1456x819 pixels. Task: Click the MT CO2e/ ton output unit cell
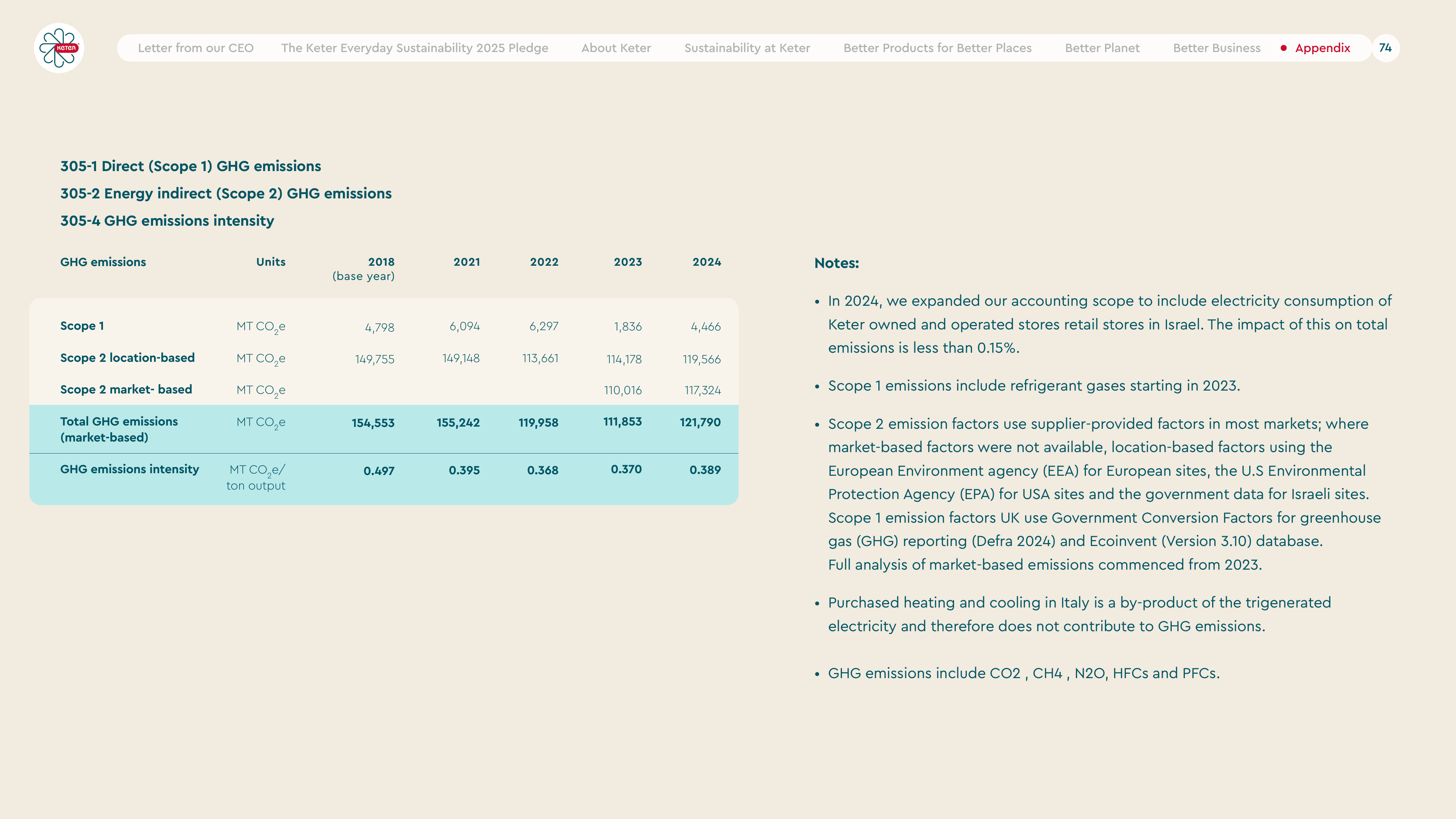256,478
